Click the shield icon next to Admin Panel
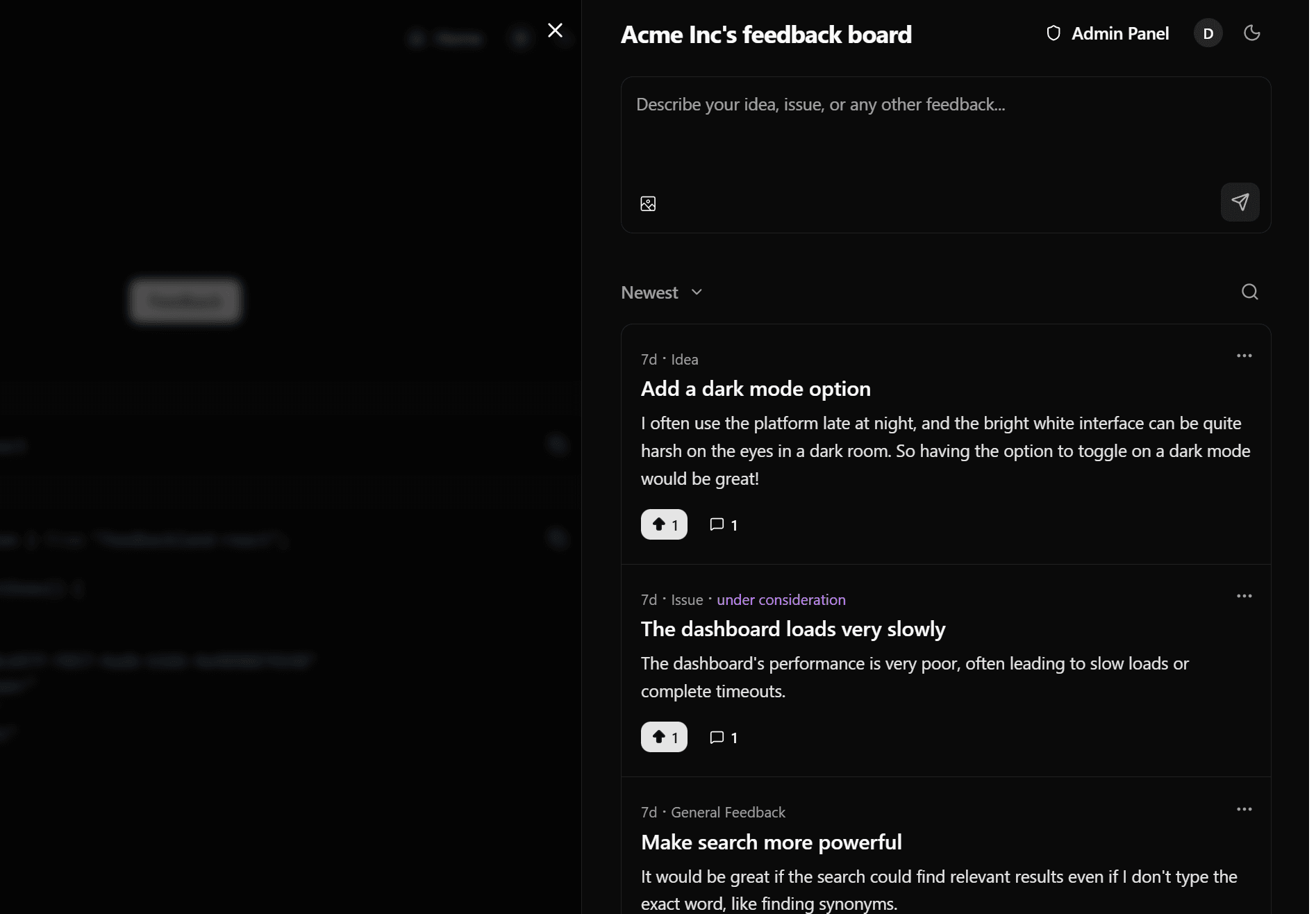Screen dimensions: 1316x914 (x=1053, y=33)
